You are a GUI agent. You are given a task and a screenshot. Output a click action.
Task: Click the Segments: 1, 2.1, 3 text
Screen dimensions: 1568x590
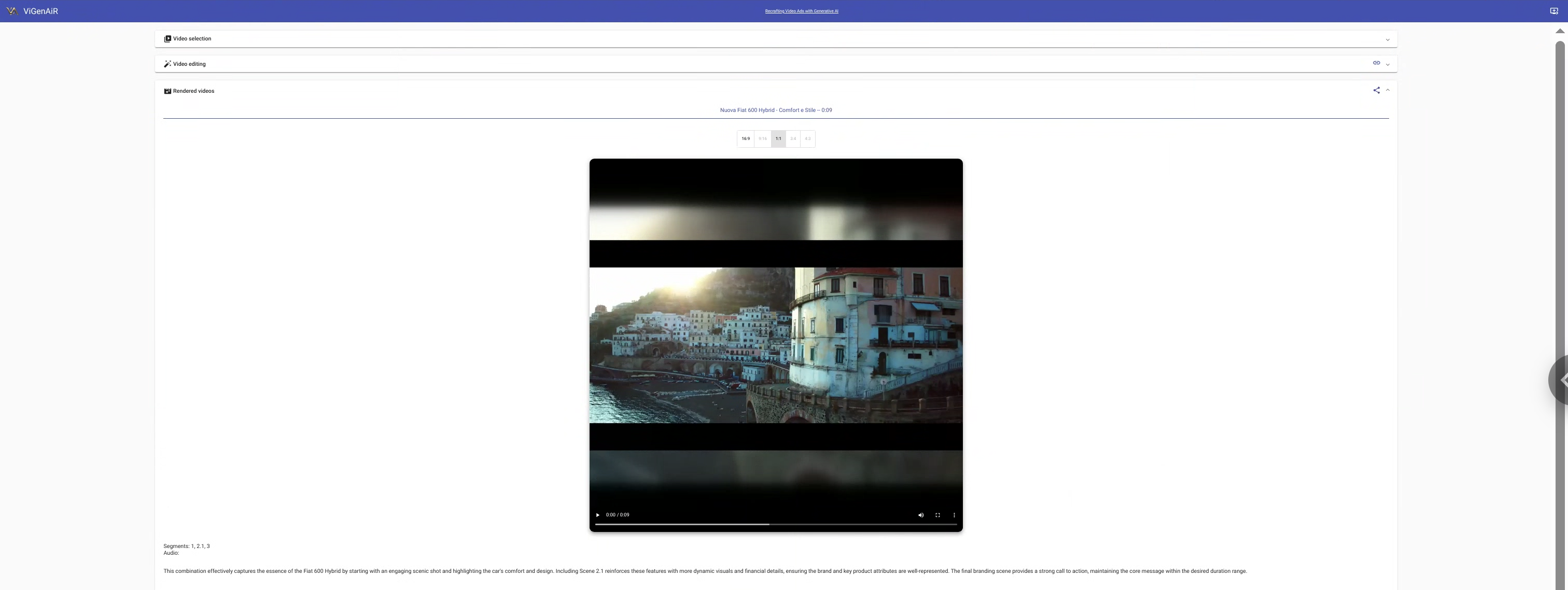[x=186, y=547]
